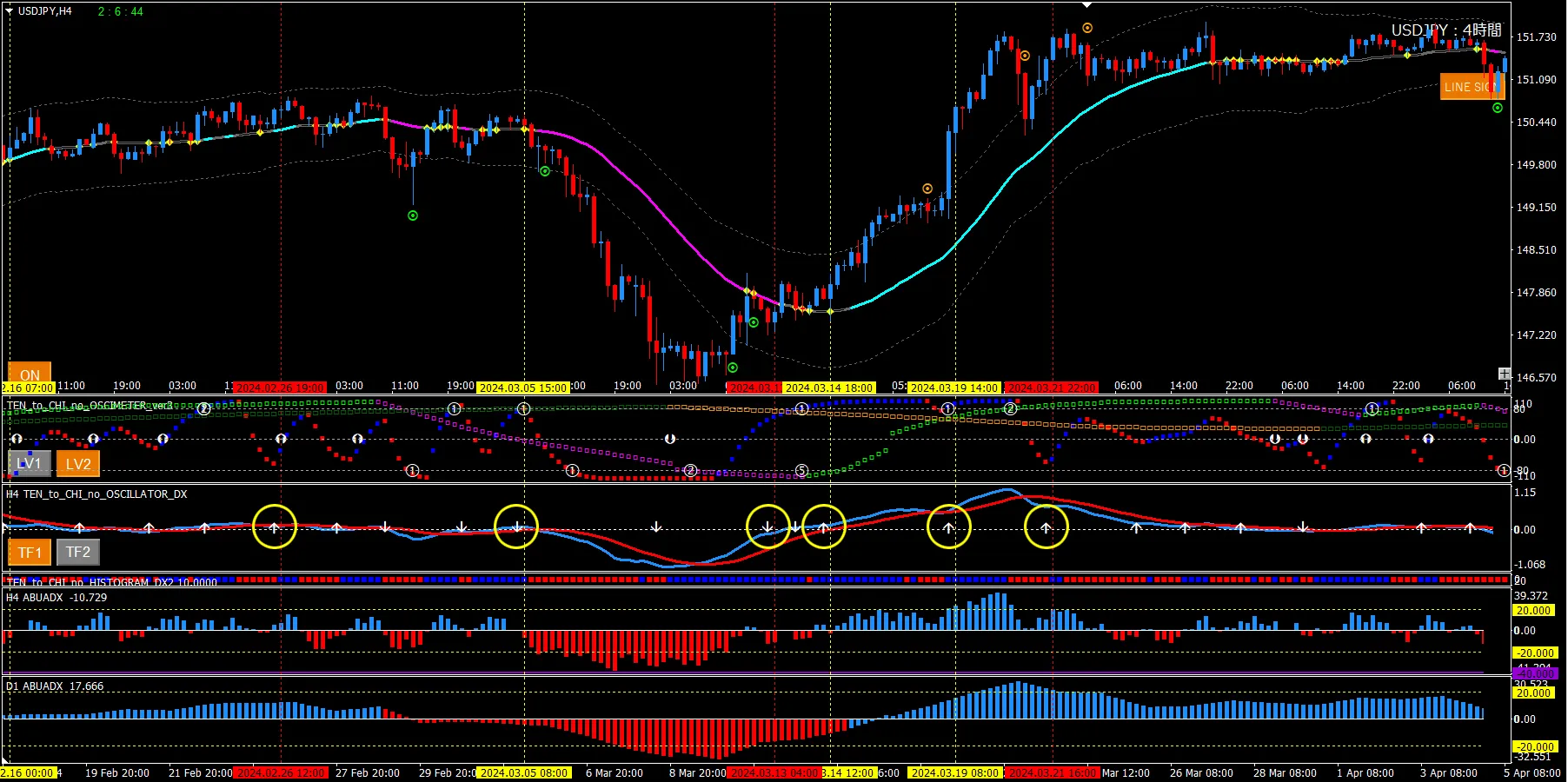The height and width of the screenshot is (782, 1568).
Task: Click the 3 Apr 08:00 date label
Action: coord(1448,772)
